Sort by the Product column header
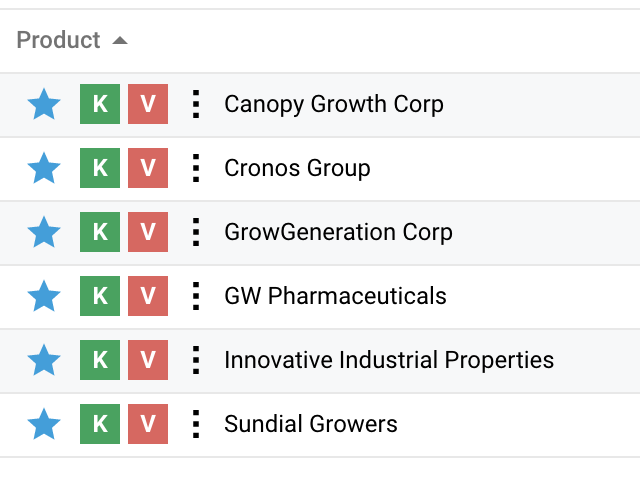The width and height of the screenshot is (640, 480). 59,40
